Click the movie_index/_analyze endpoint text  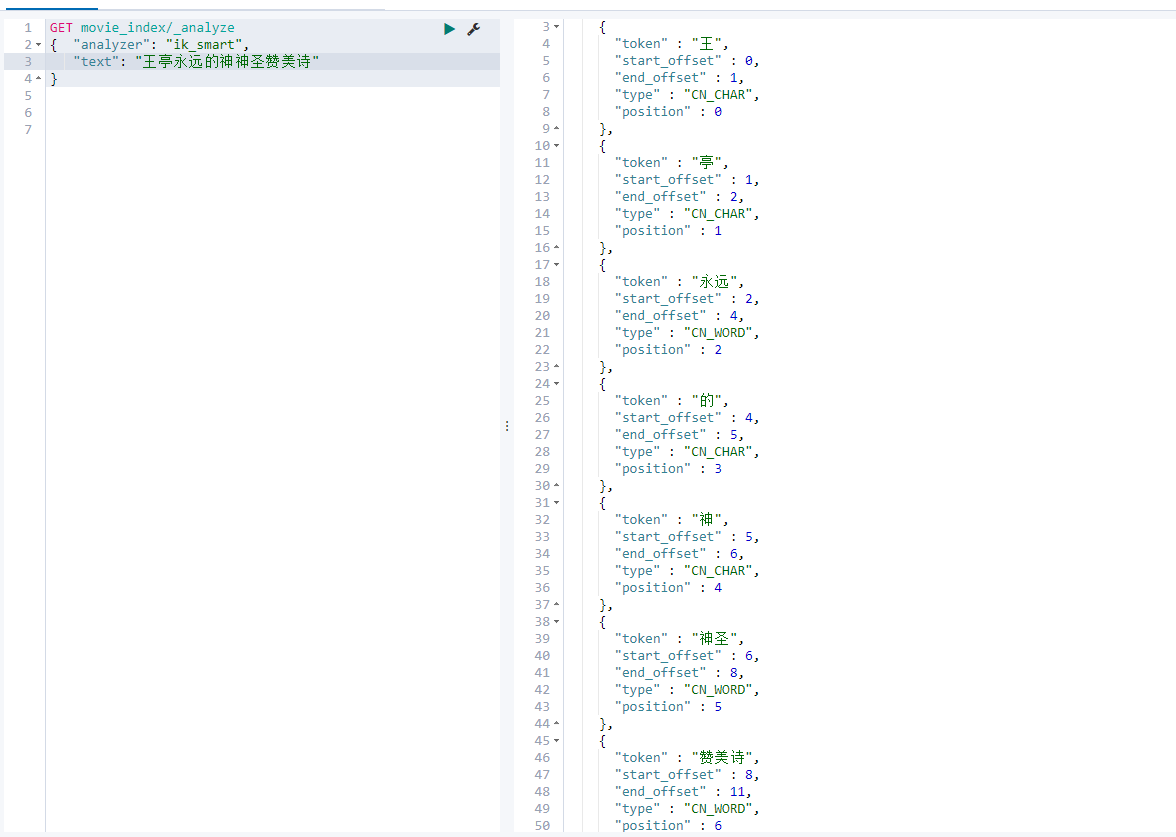click(158, 28)
